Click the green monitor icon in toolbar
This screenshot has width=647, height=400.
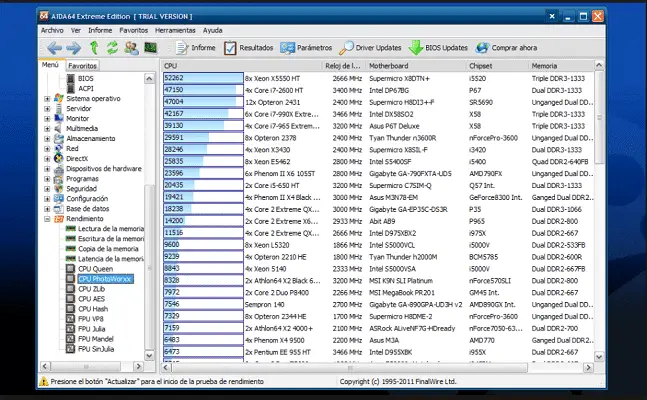click(x=151, y=48)
